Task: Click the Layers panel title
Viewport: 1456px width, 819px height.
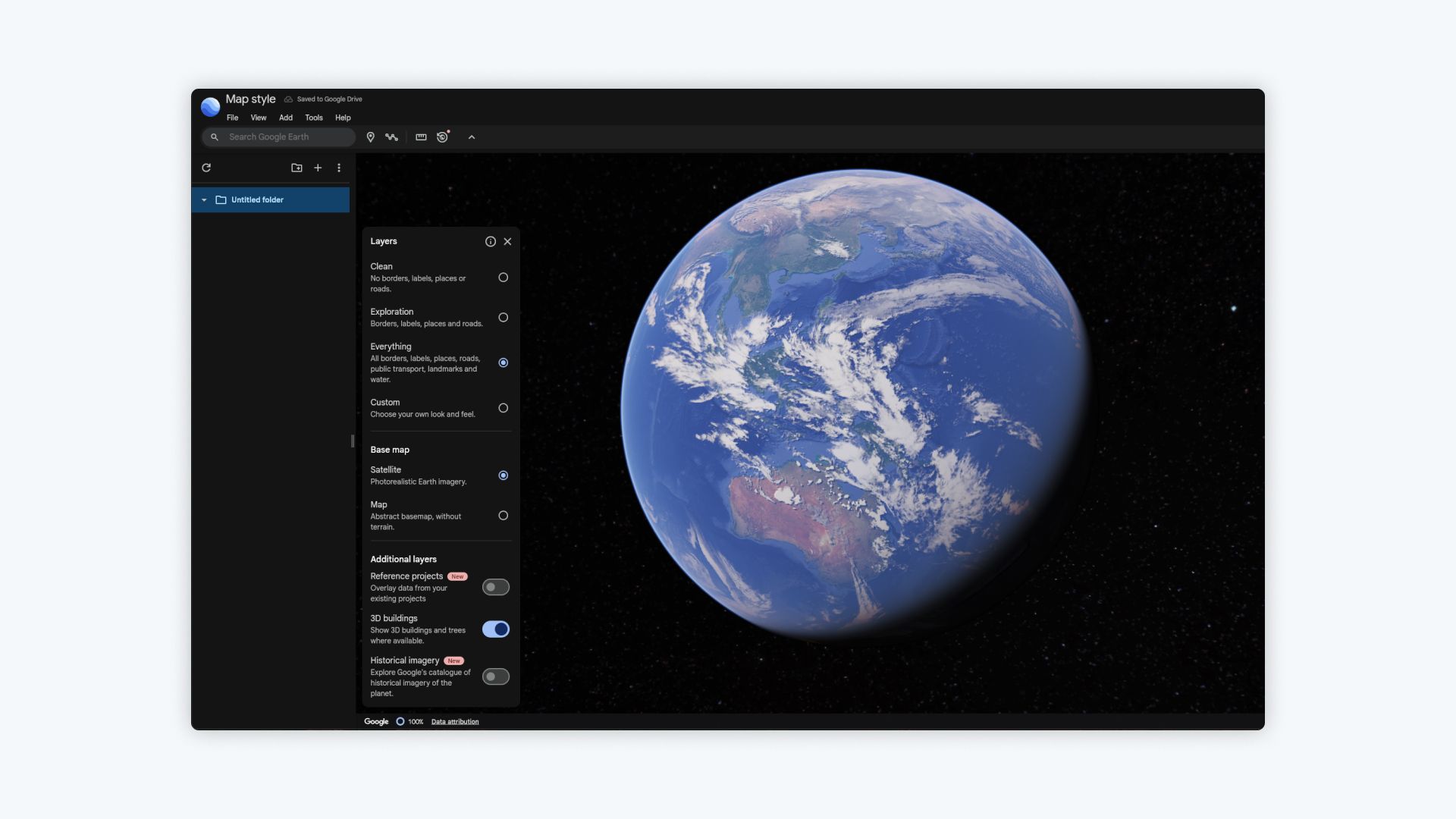Action: point(384,241)
